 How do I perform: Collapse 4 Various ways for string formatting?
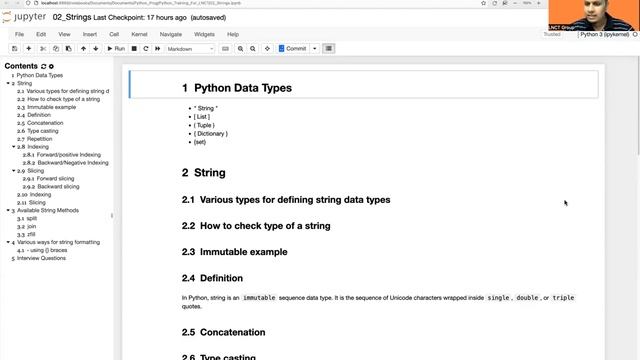(8, 242)
